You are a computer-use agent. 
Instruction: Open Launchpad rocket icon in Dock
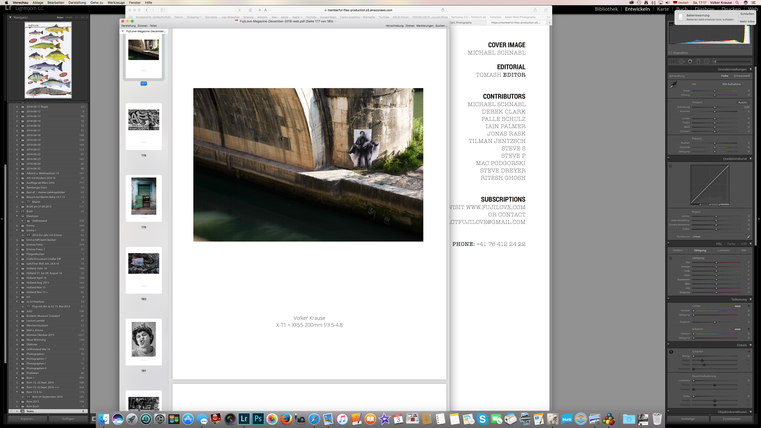point(132,419)
